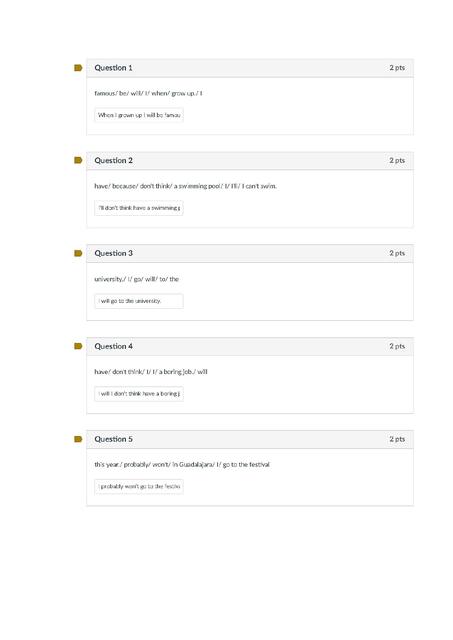Click the Question 2 header title

tap(113, 160)
